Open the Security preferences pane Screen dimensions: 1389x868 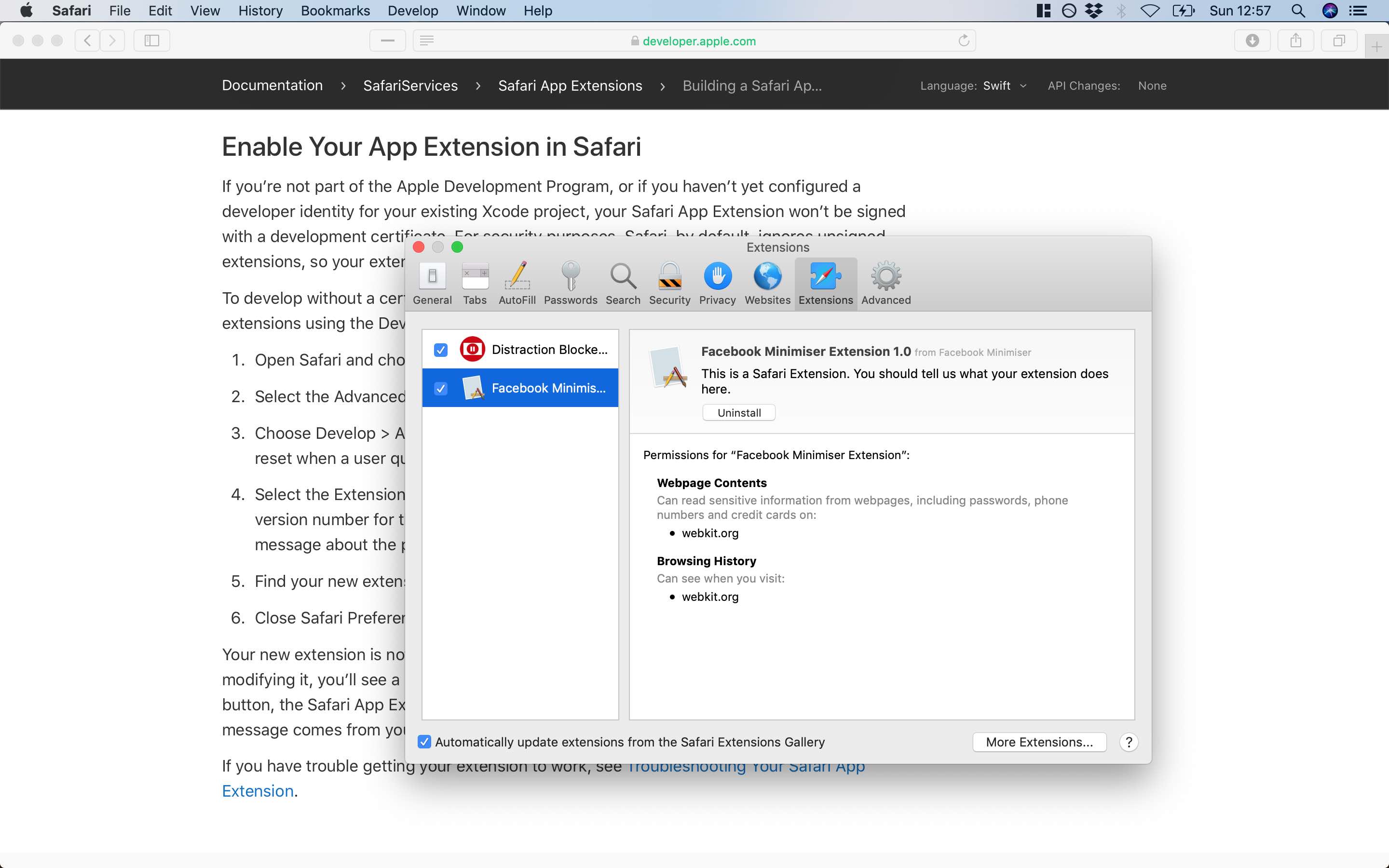coord(669,284)
